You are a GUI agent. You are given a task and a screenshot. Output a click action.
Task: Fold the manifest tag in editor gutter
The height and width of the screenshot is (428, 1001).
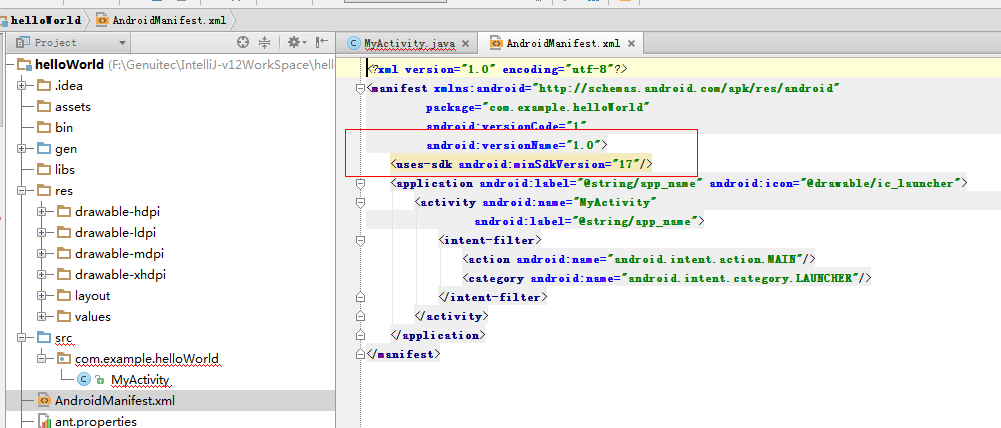point(360,89)
